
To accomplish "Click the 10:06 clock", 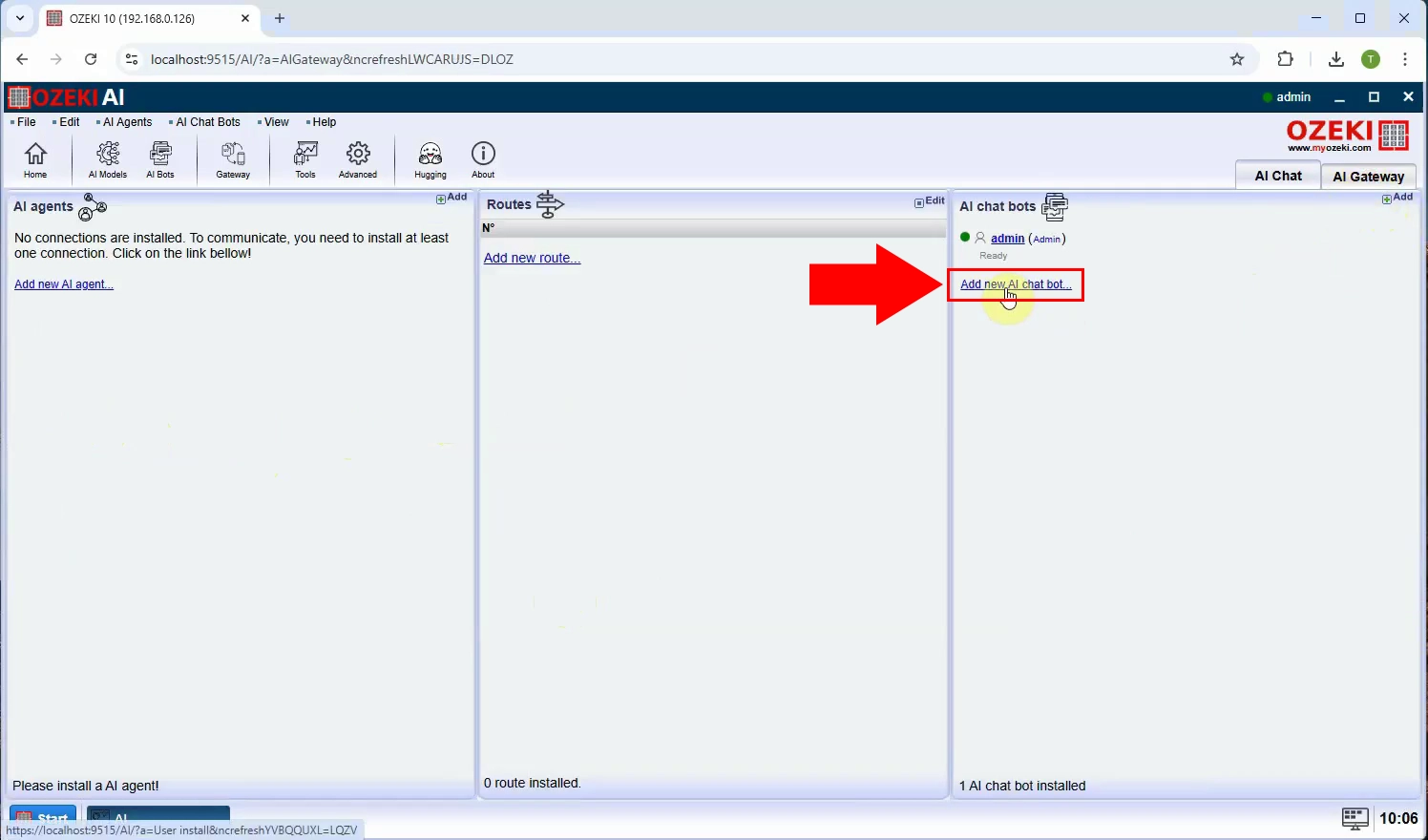I will 1398,818.
